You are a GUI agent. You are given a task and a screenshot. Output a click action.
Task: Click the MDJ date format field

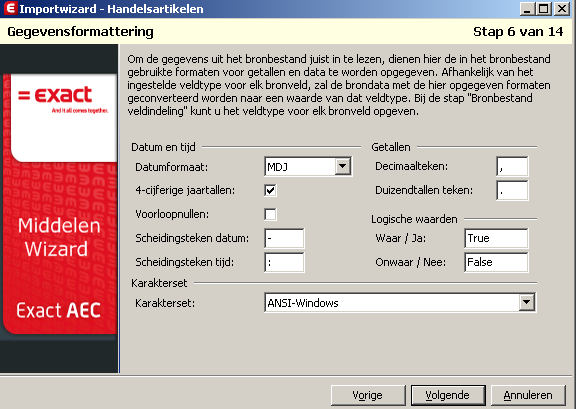308,167
